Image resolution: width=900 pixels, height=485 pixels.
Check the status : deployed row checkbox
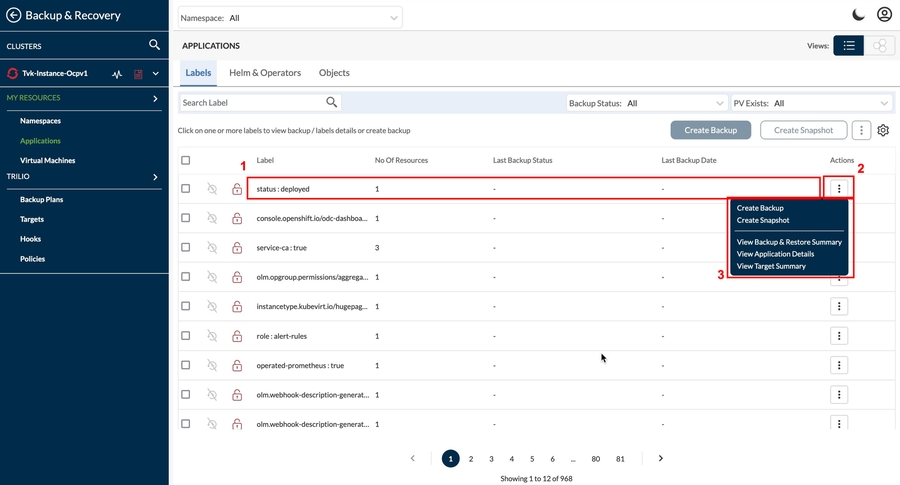click(x=185, y=189)
